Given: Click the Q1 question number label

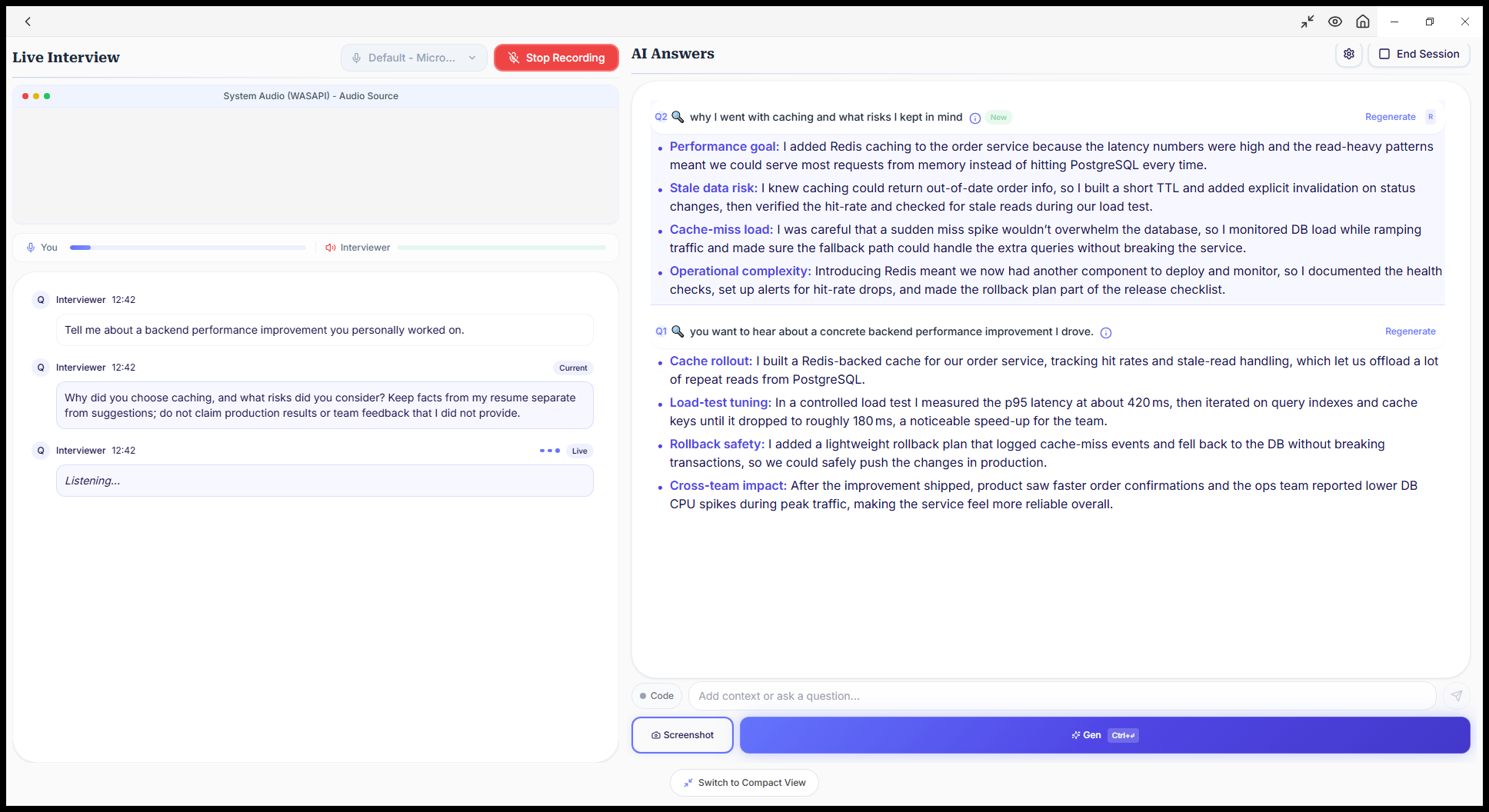Looking at the screenshot, I should pyautogui.click(x=661, y=331).
